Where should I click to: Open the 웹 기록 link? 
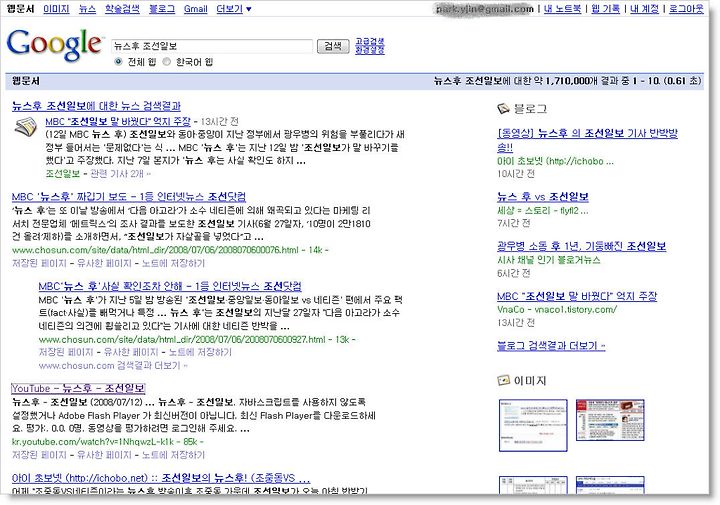coord(606,9)
